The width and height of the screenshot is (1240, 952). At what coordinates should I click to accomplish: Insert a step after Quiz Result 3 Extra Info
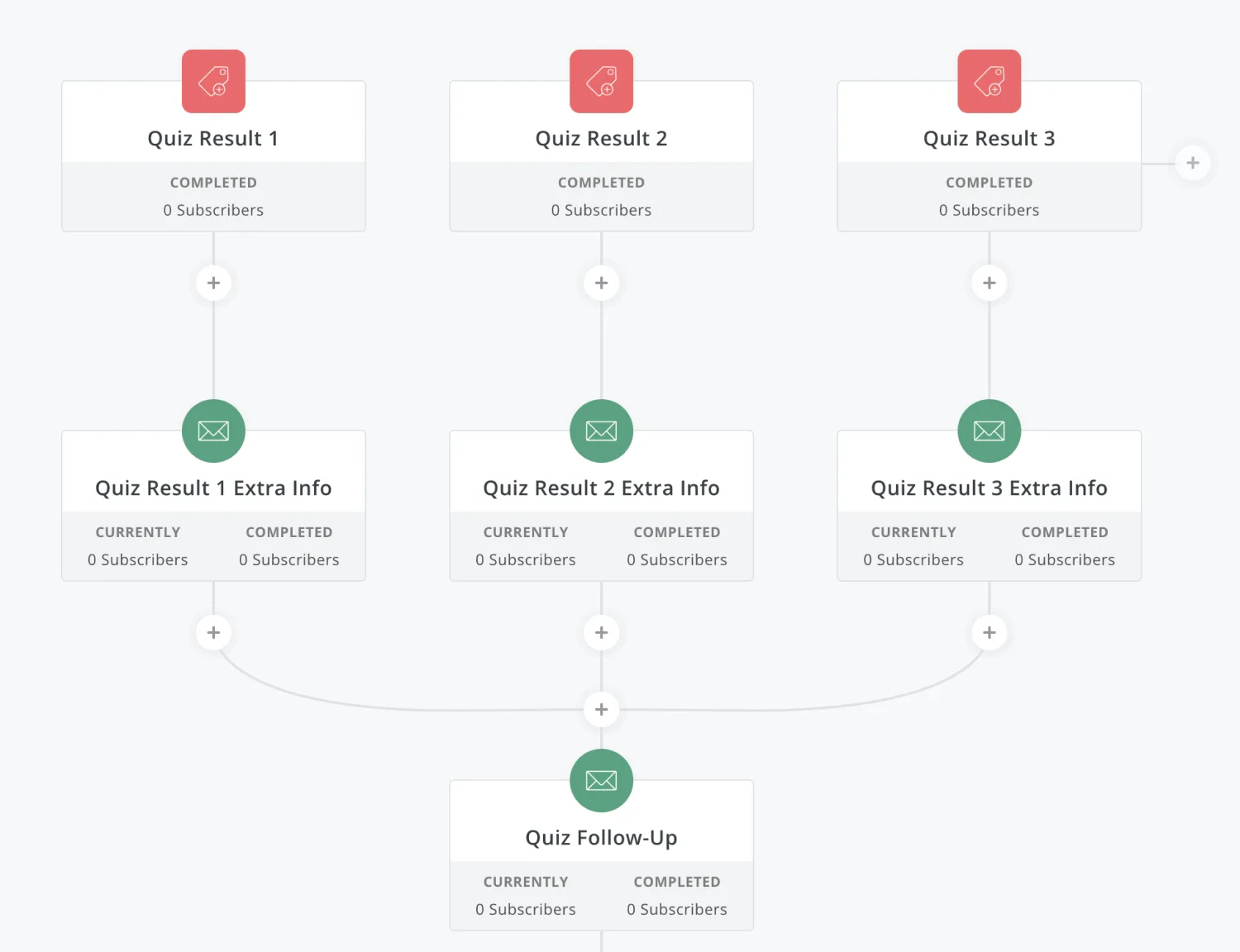click(x=989, y=632)
